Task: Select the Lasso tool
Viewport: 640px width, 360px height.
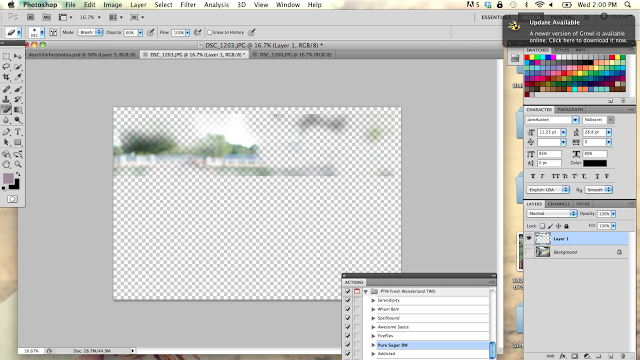Action: (x=6, y=67)
